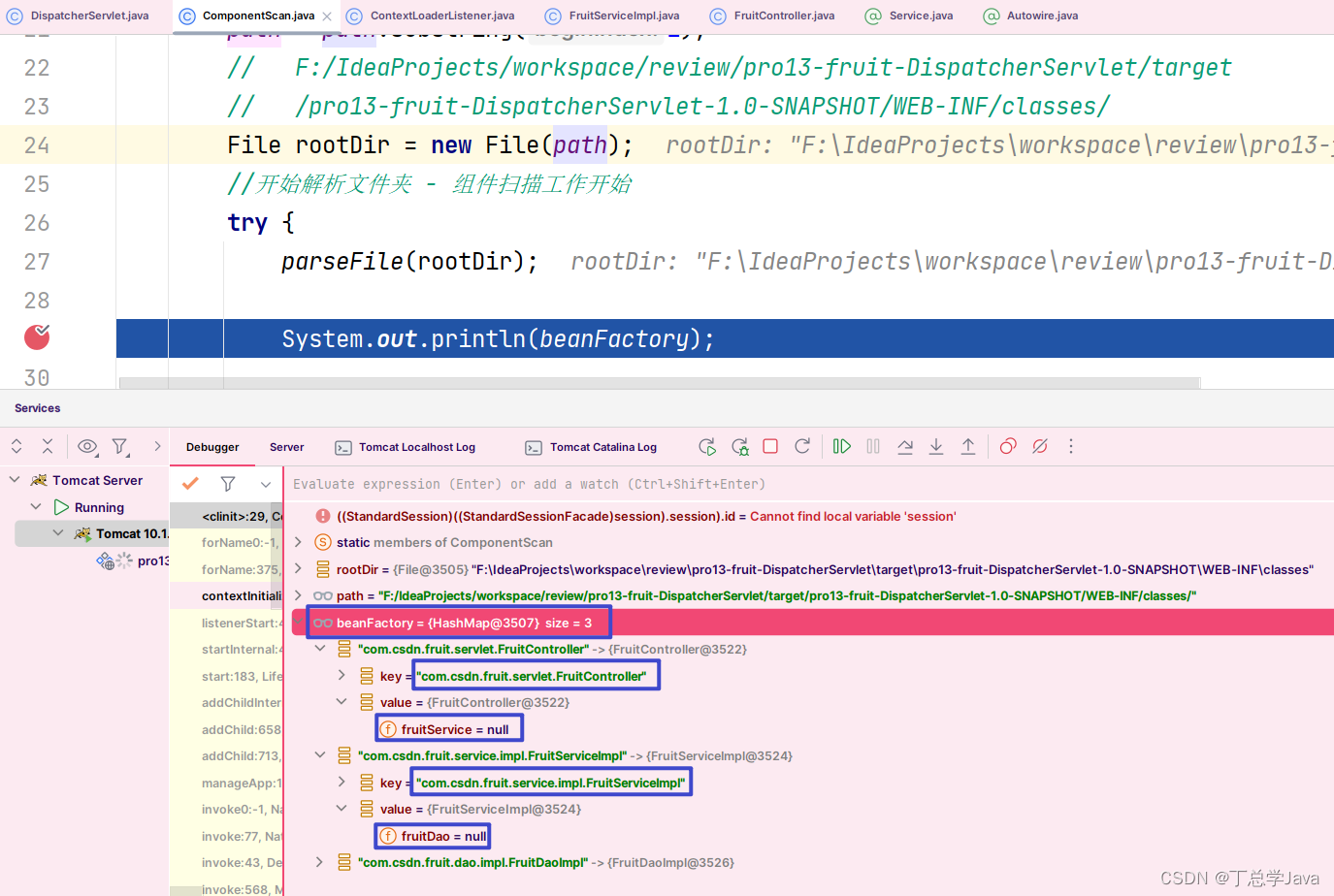Expand all services in the Services tree

[16, 446]
